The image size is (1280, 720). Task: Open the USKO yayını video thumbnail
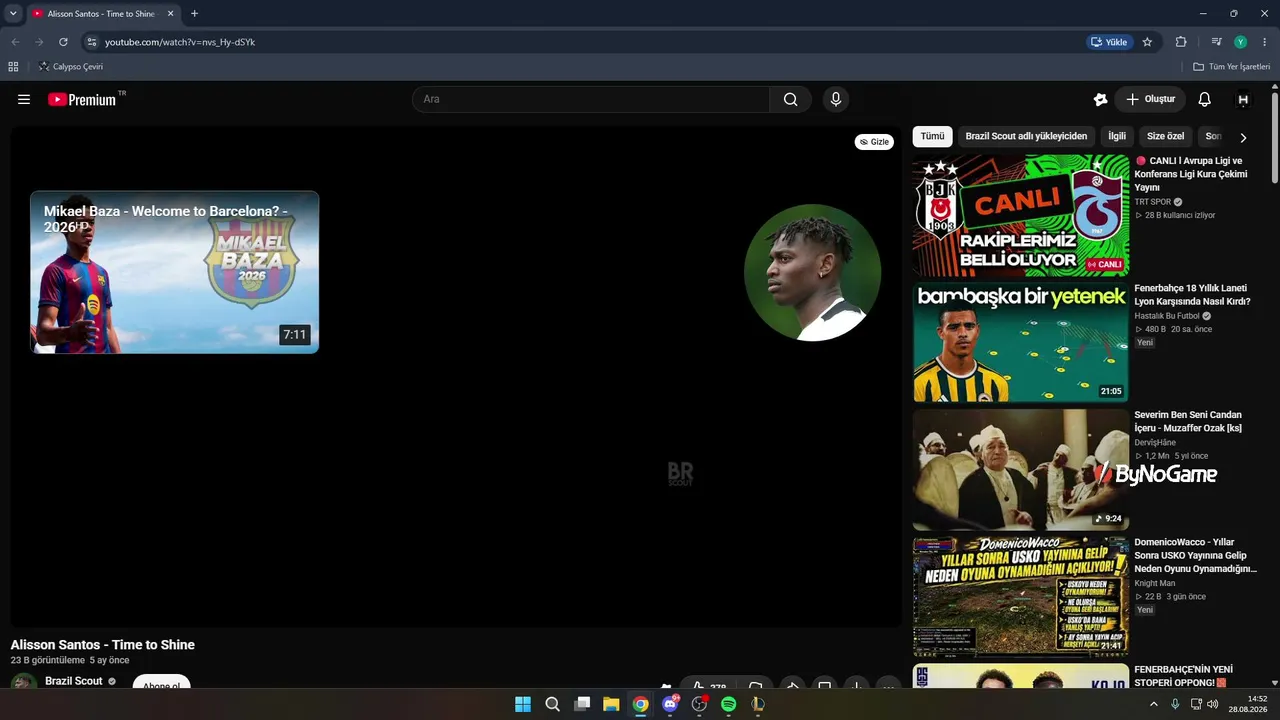click(1021, 596)
